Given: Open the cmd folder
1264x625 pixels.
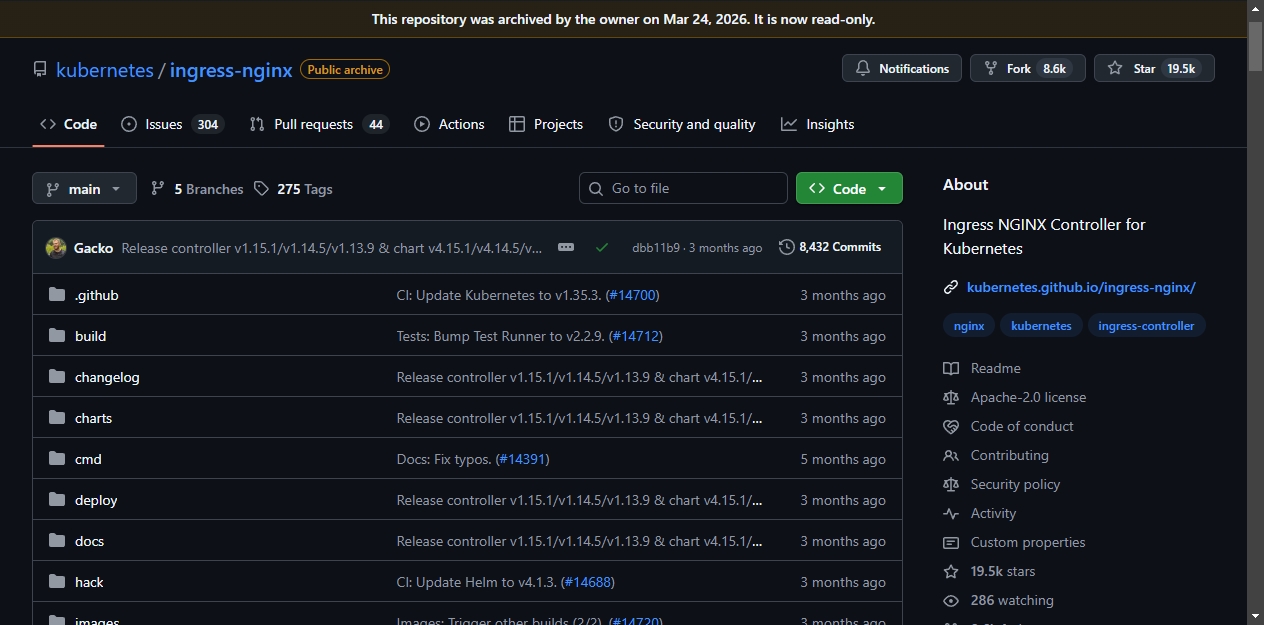Looking at the screenshot, I should [88, 459].
